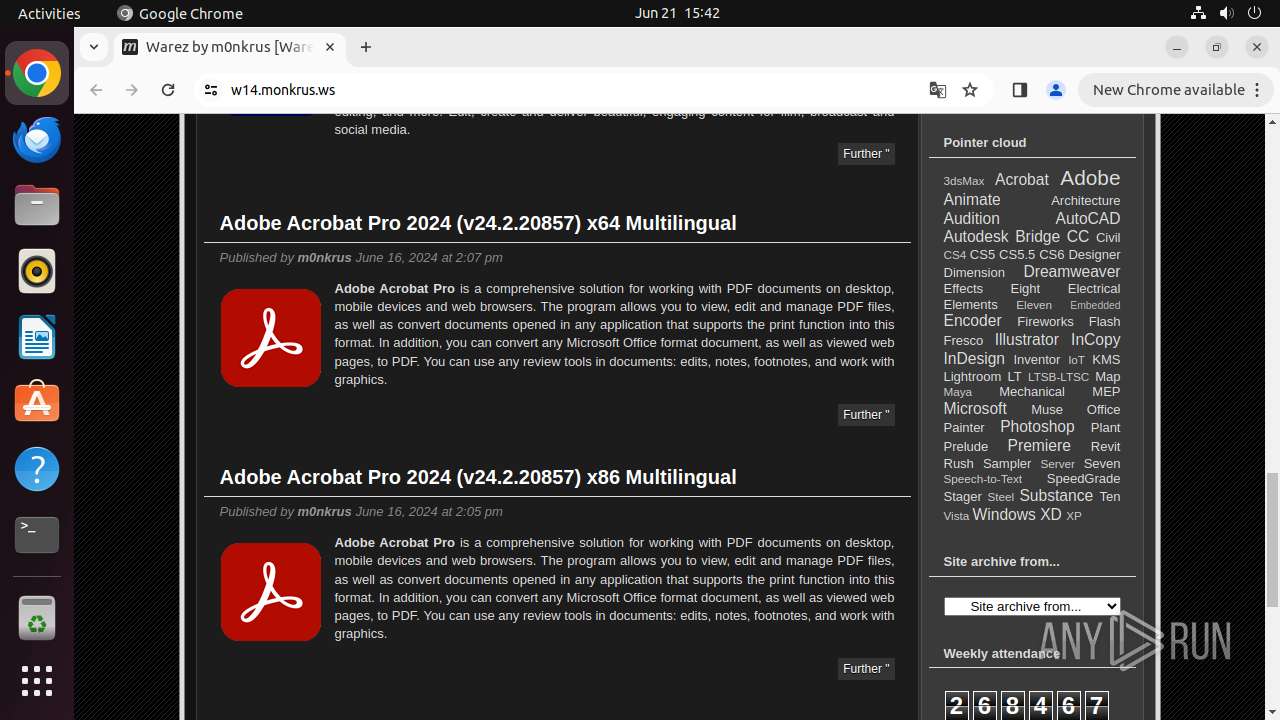Open Chrome's three-dot menu
The image size is (1280, 720).
pyautogui.click(x=1256, y=90)
